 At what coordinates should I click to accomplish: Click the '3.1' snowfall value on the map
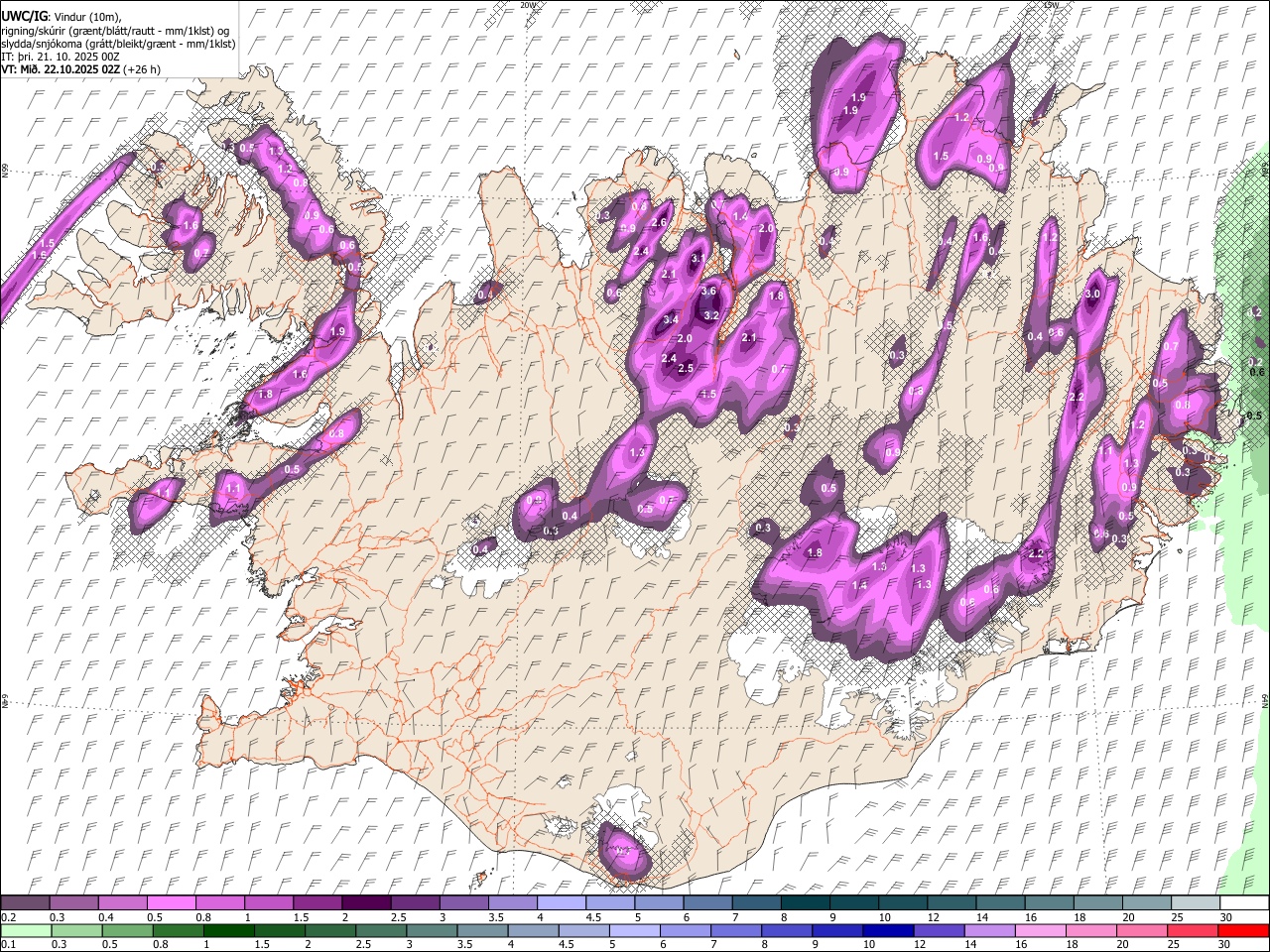698,259
